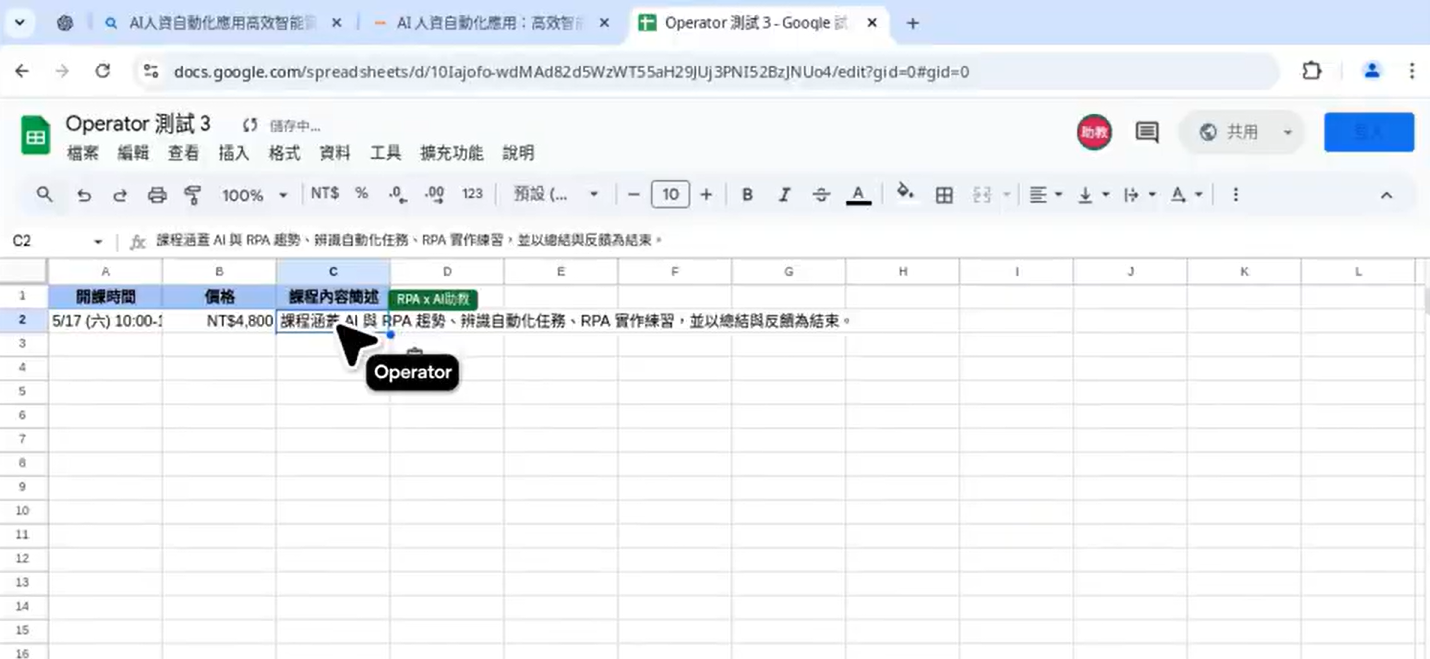This screenshot has width=1430, height=659.
Task: Open the Name box dropdown arrow
Action: [98, 242]
